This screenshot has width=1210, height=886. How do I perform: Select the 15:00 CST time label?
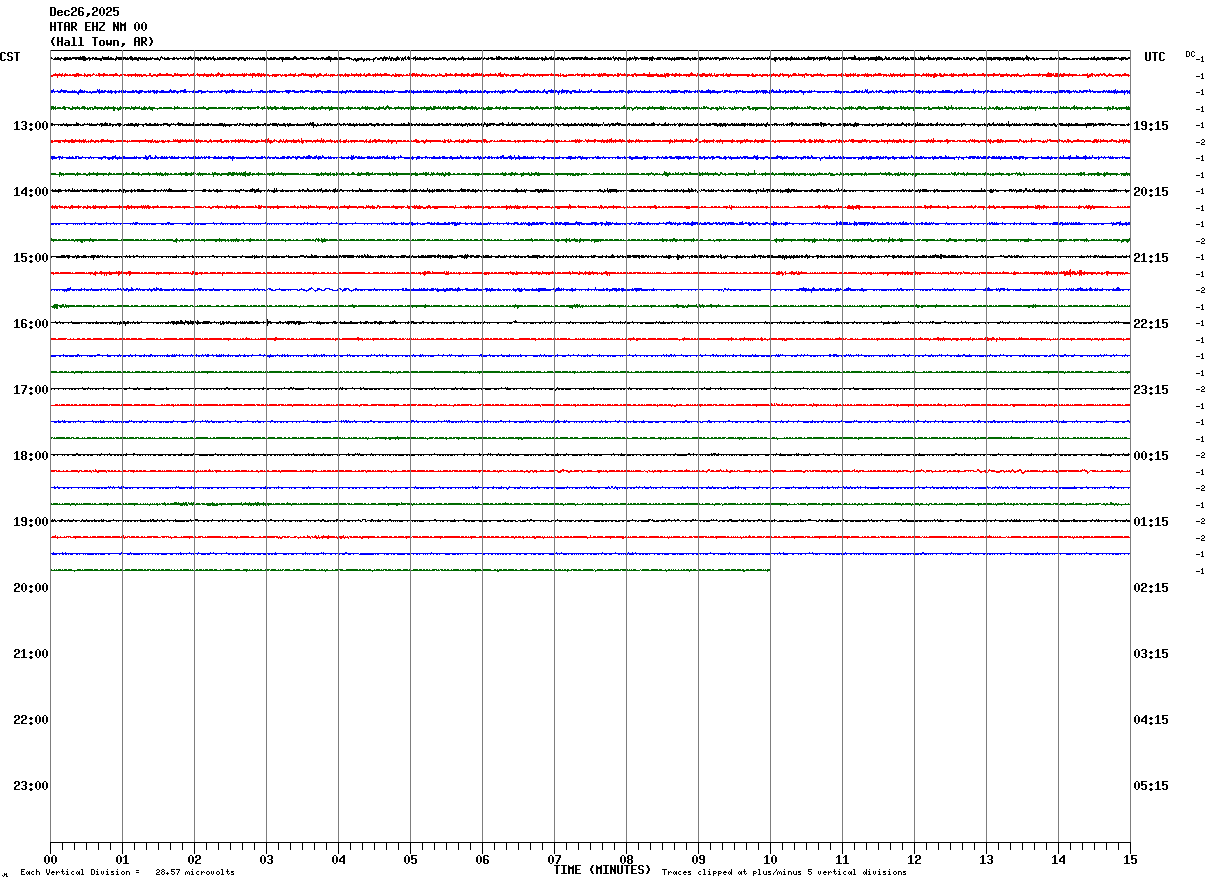(x=30, y=258)
